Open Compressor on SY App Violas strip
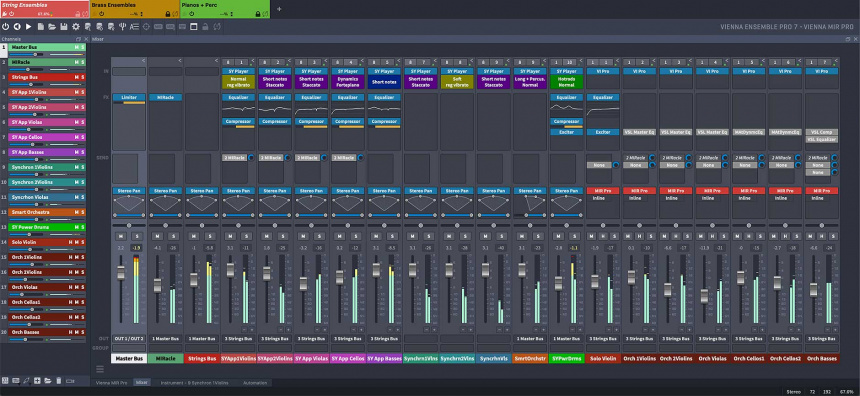Viewport: 860px width, 396px height. click(x=312, y=121)
